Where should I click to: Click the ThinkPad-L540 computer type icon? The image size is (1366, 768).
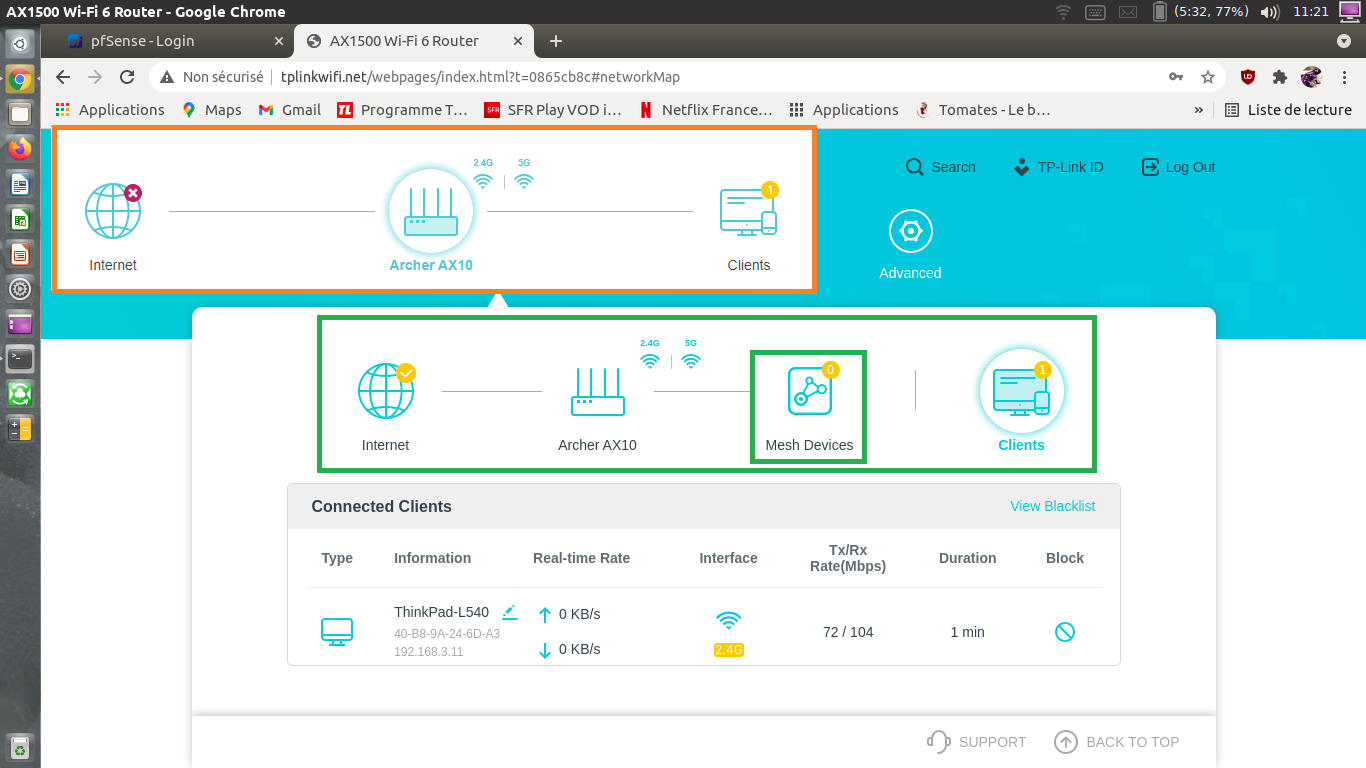tap(337, 632)
